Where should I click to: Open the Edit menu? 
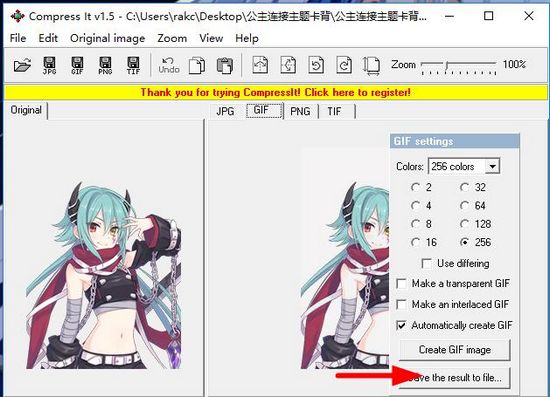point(48,38)
